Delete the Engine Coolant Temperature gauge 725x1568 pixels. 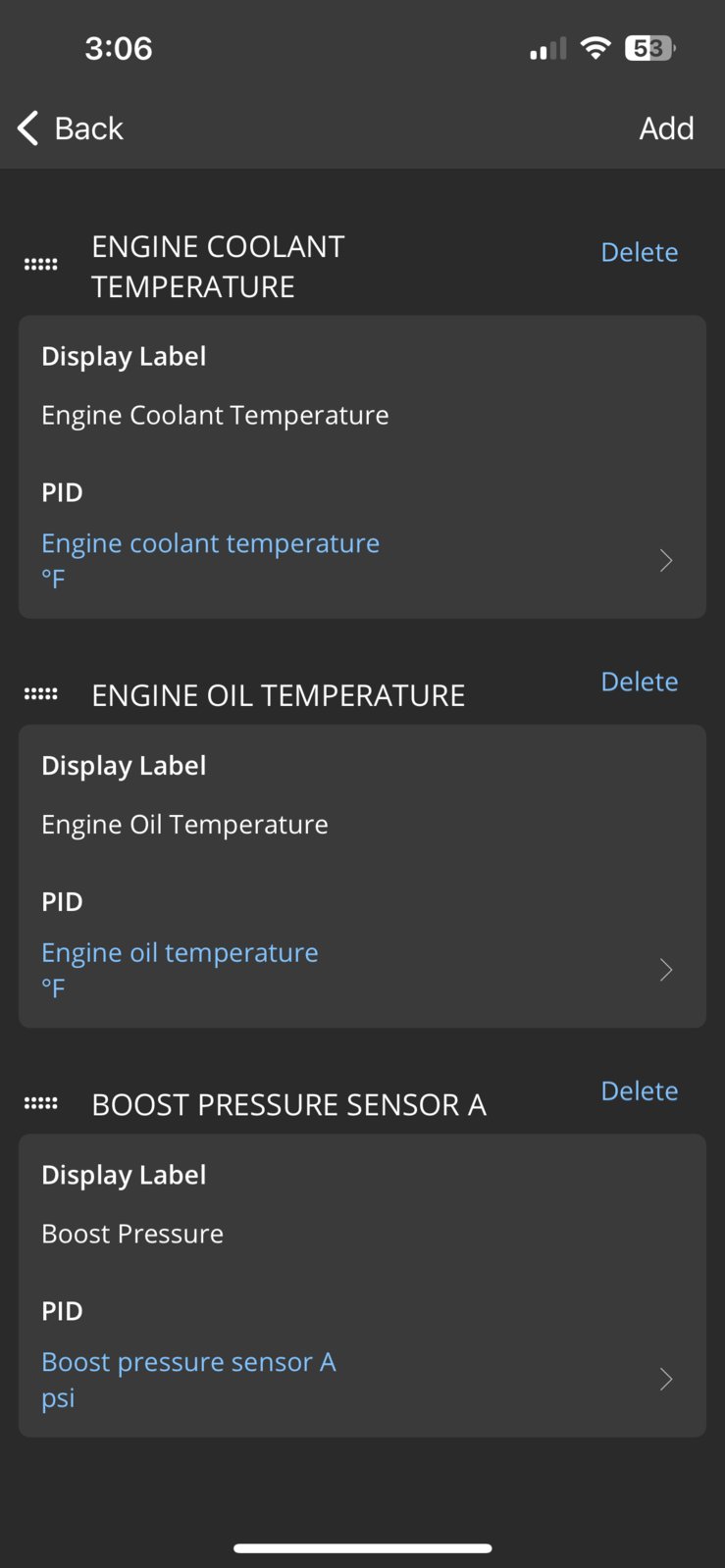(x=640, y=252)
